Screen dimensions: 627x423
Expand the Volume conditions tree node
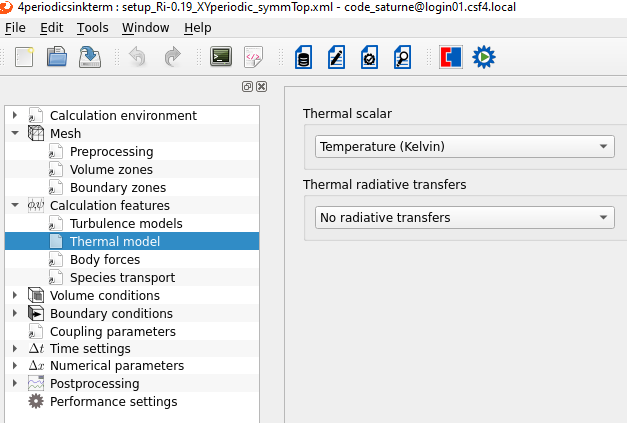pos(15,295)
